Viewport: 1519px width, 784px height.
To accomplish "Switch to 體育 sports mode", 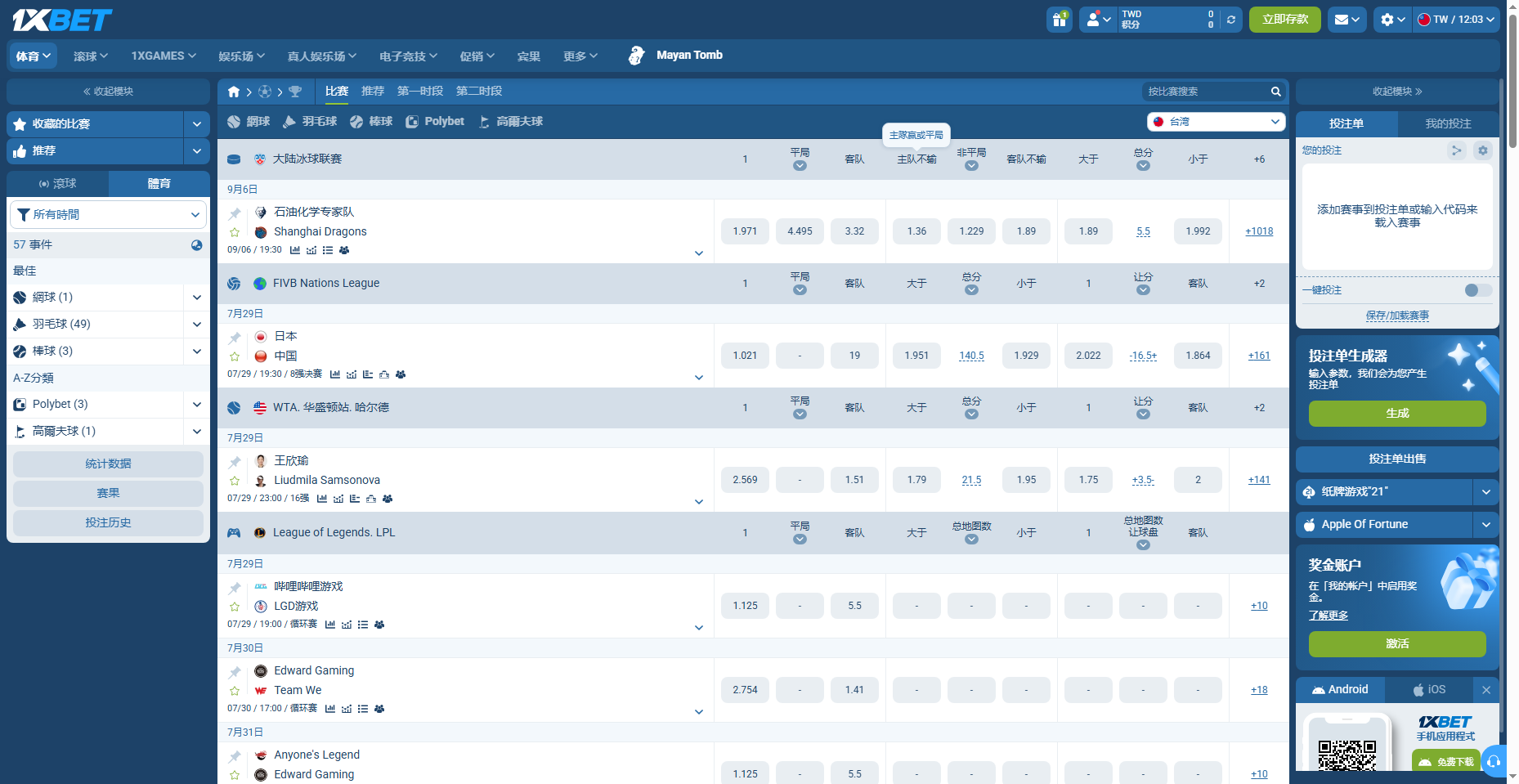I will (x=159, y=184).
